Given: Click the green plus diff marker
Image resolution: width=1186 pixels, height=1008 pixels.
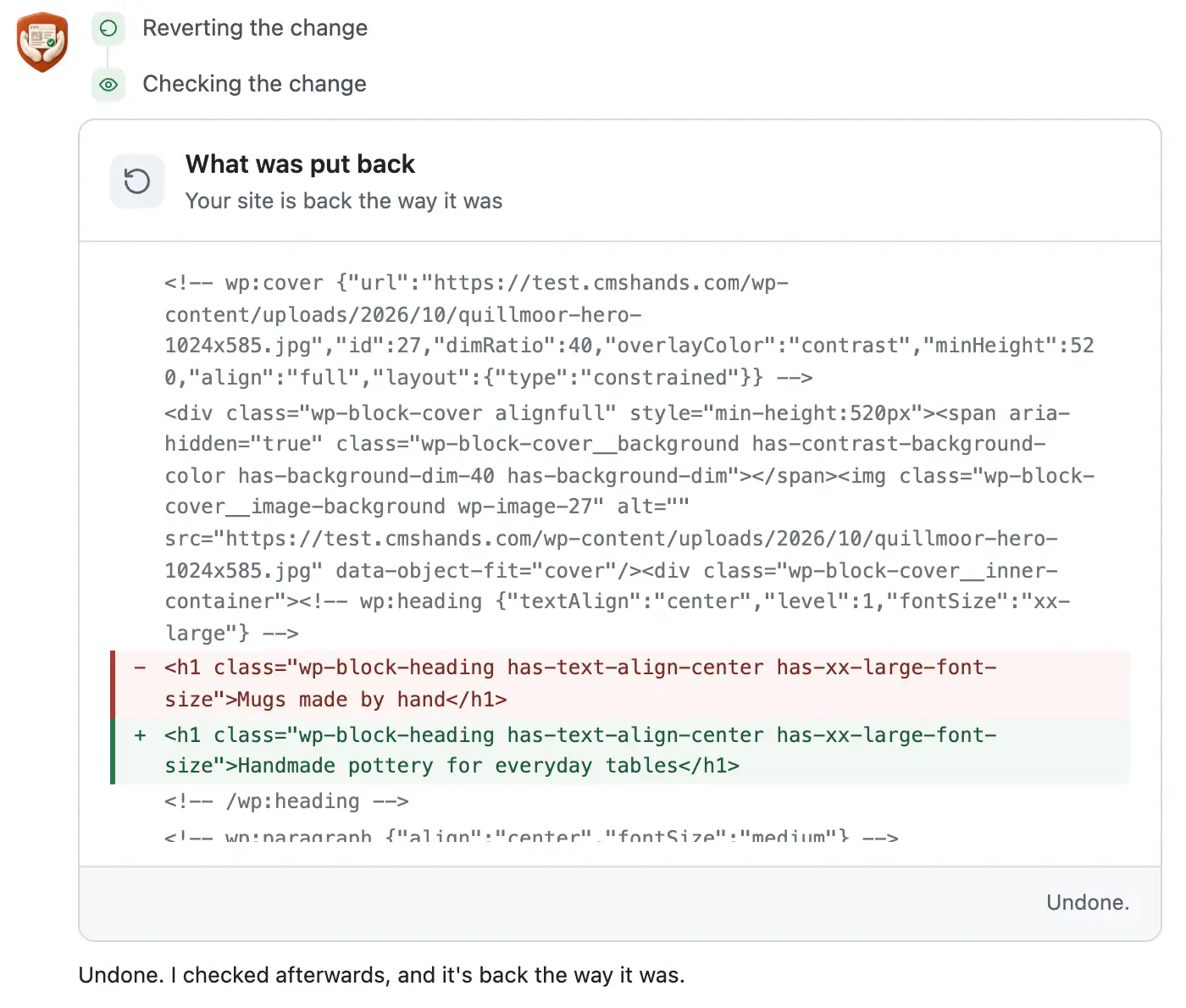Looking at the screenshot, I should pos(140,735).
